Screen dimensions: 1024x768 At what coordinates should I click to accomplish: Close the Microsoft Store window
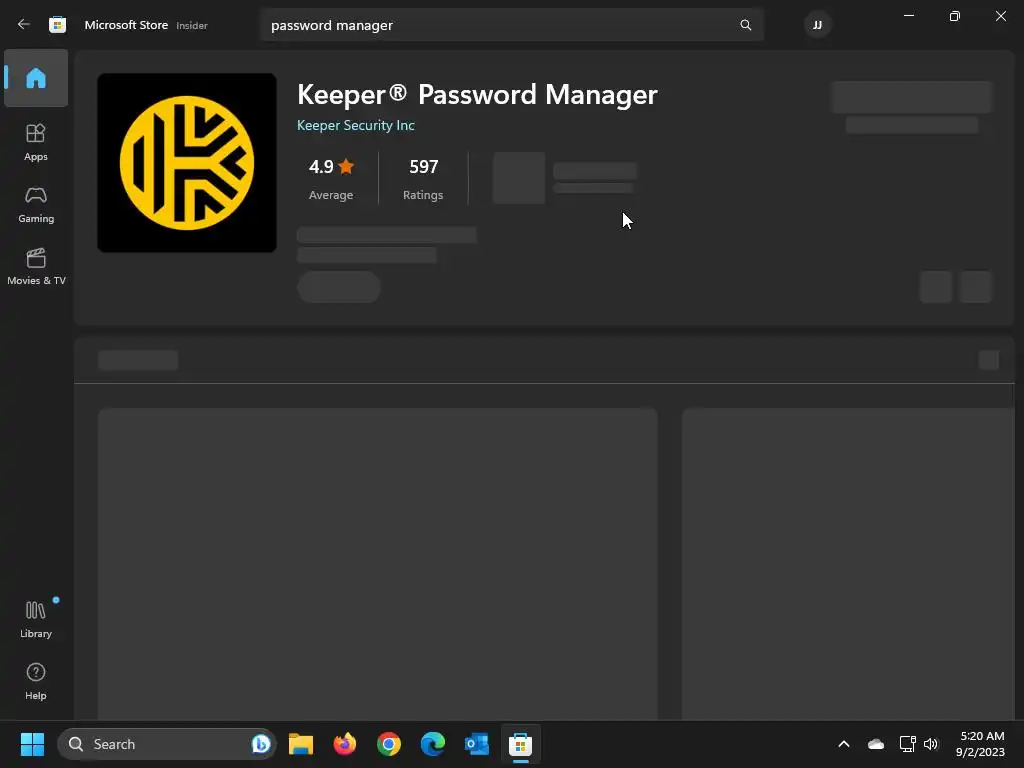pyautogui.click(x=1000, y=16)
